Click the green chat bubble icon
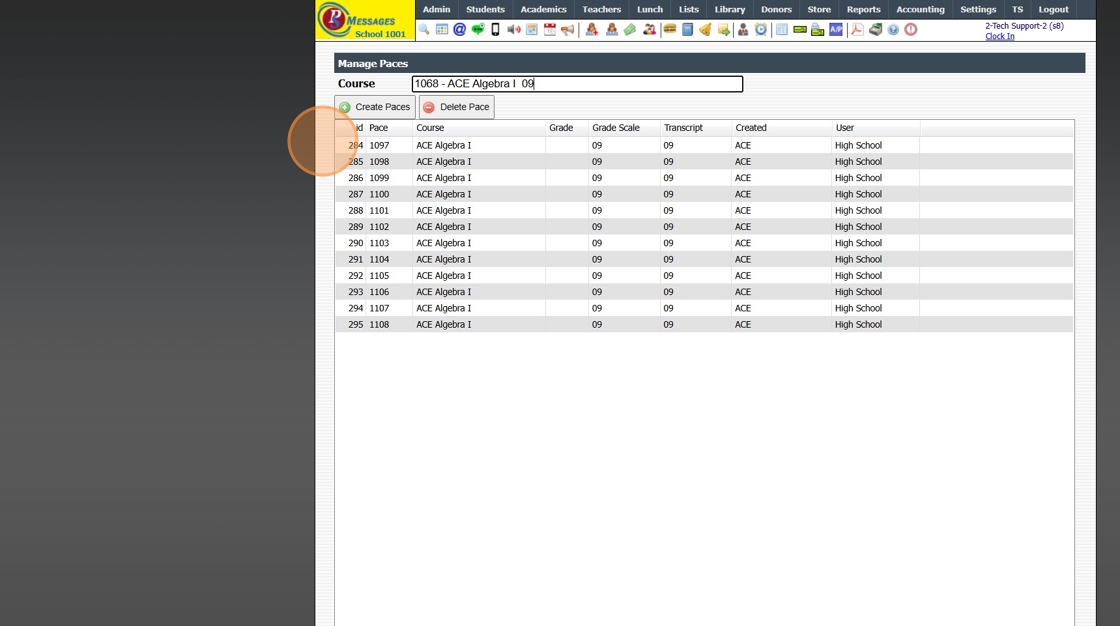 477,30
